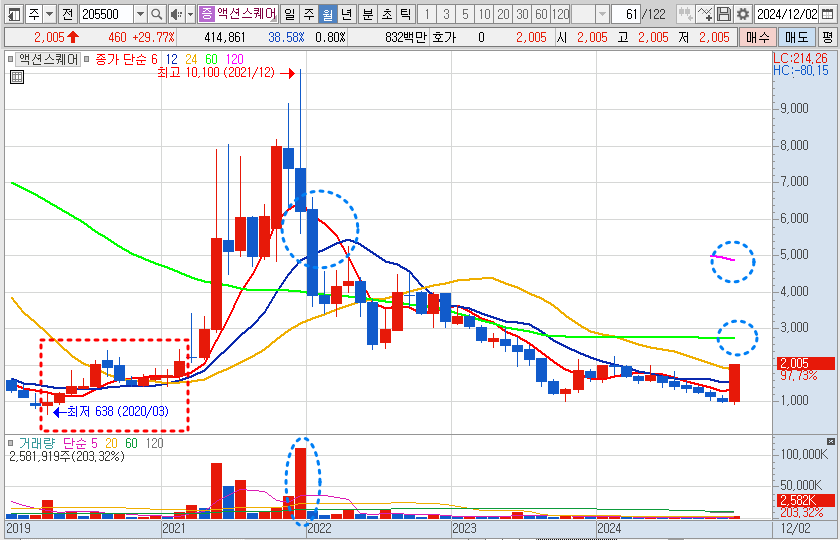Click the volume value 414,861
The width and height of the screenshot is (840, 540).
point(225,38)
